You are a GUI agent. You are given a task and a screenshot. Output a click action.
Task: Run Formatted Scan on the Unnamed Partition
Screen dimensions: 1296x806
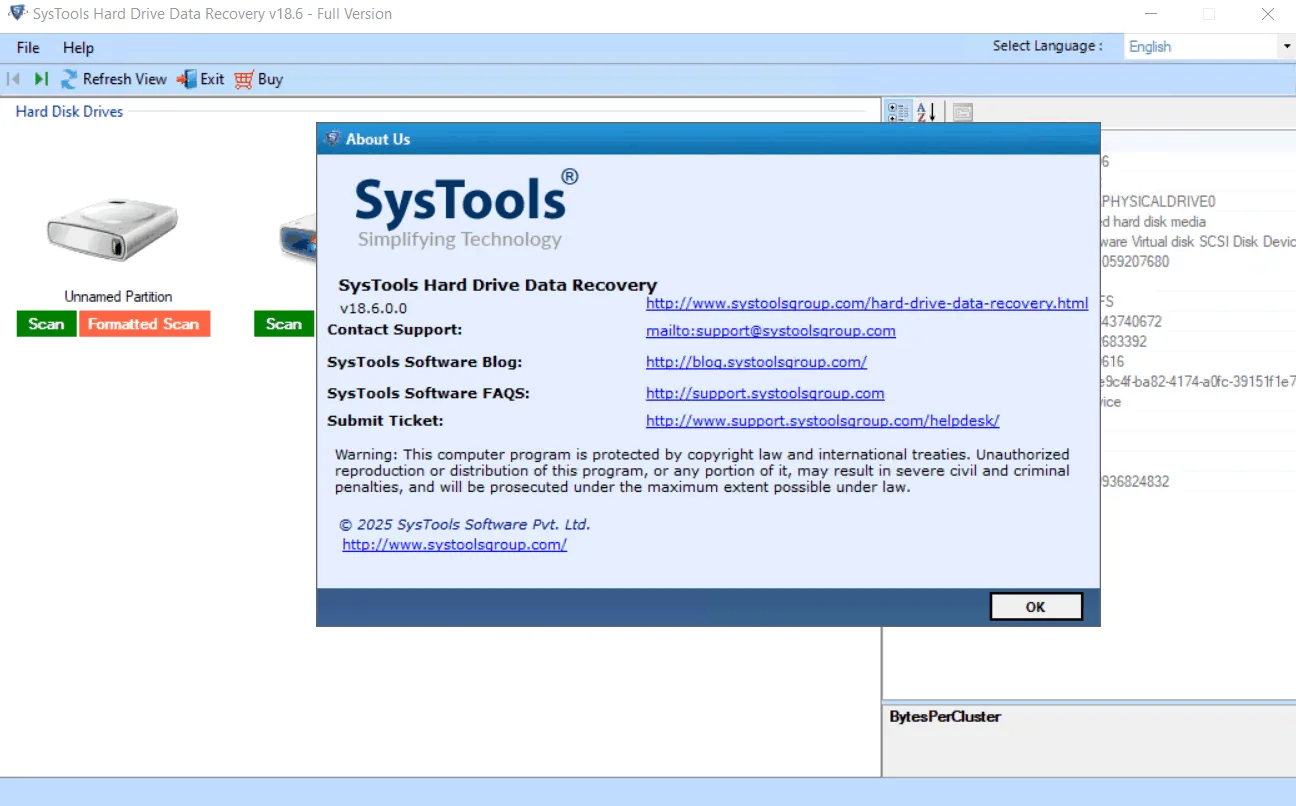tap(144, 324)
